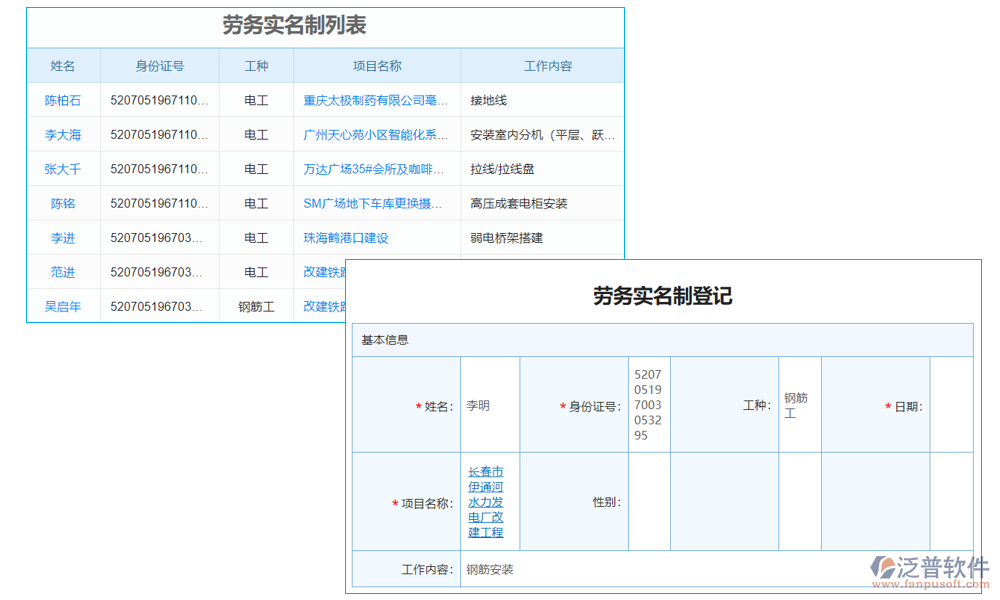Open worker record for 张大千

63,169
